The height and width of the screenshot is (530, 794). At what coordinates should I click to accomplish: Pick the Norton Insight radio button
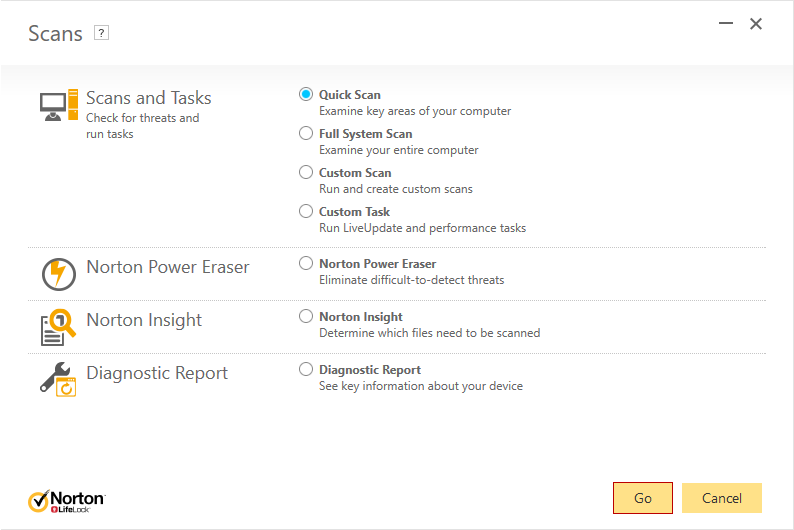pos(306,316)
